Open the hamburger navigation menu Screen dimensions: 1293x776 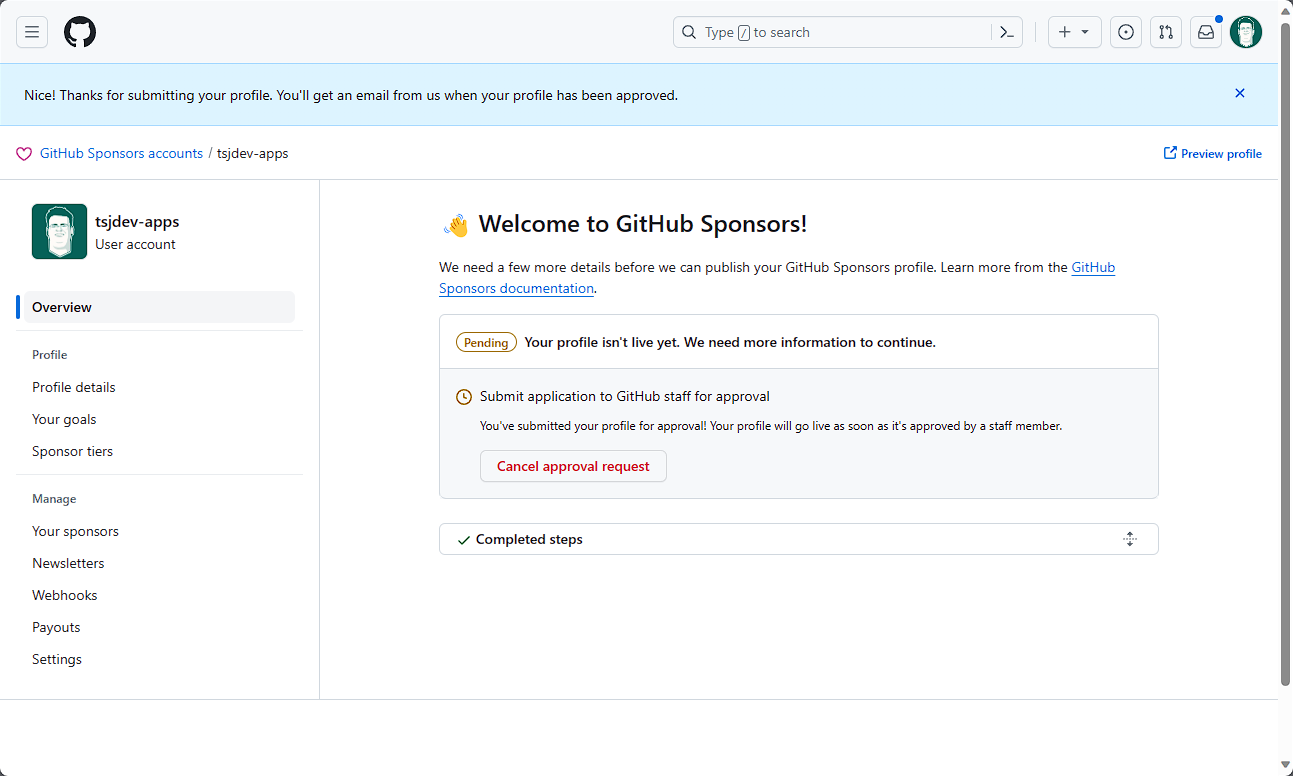(32, 32)
